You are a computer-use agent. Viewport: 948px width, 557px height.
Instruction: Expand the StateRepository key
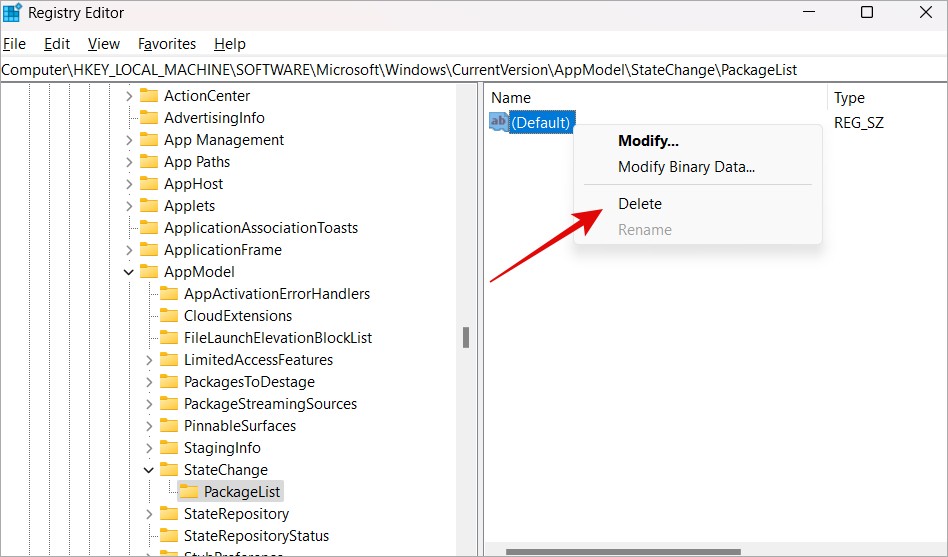[x=149, y=513]
